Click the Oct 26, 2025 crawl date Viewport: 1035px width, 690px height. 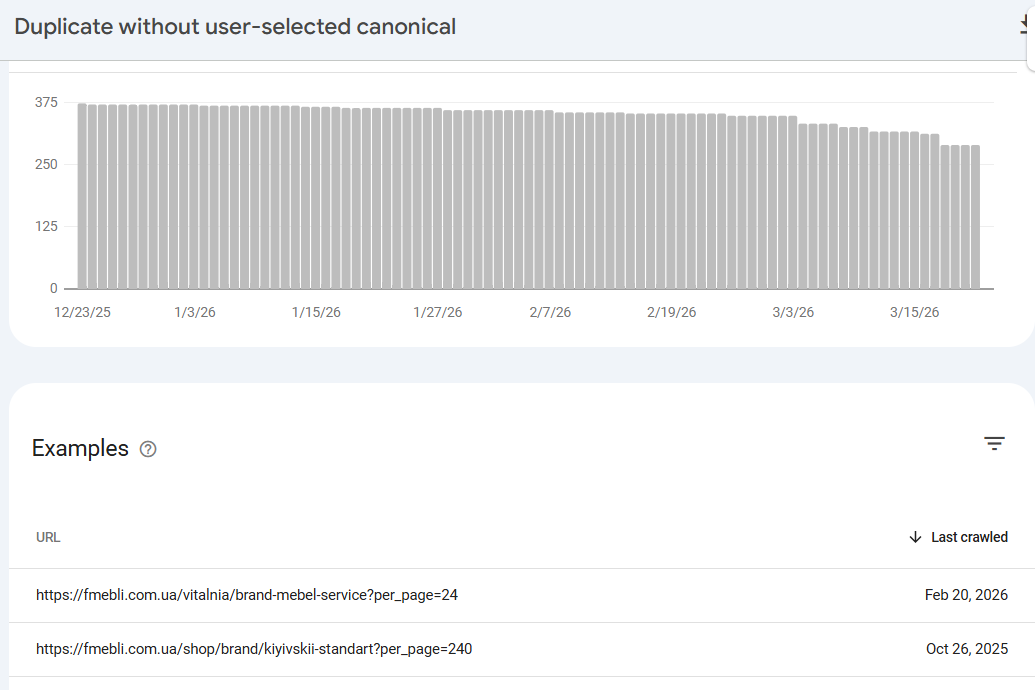point(966,649)
